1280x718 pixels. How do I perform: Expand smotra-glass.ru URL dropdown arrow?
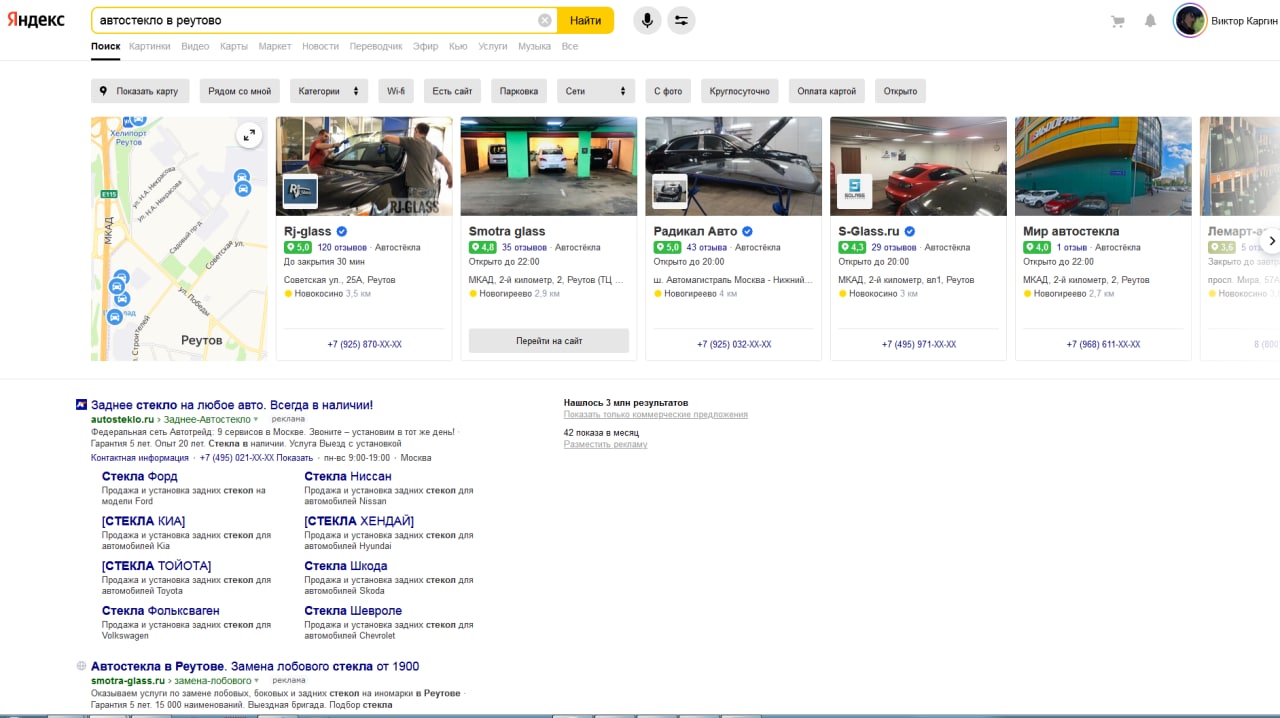(x=257, y=681)
